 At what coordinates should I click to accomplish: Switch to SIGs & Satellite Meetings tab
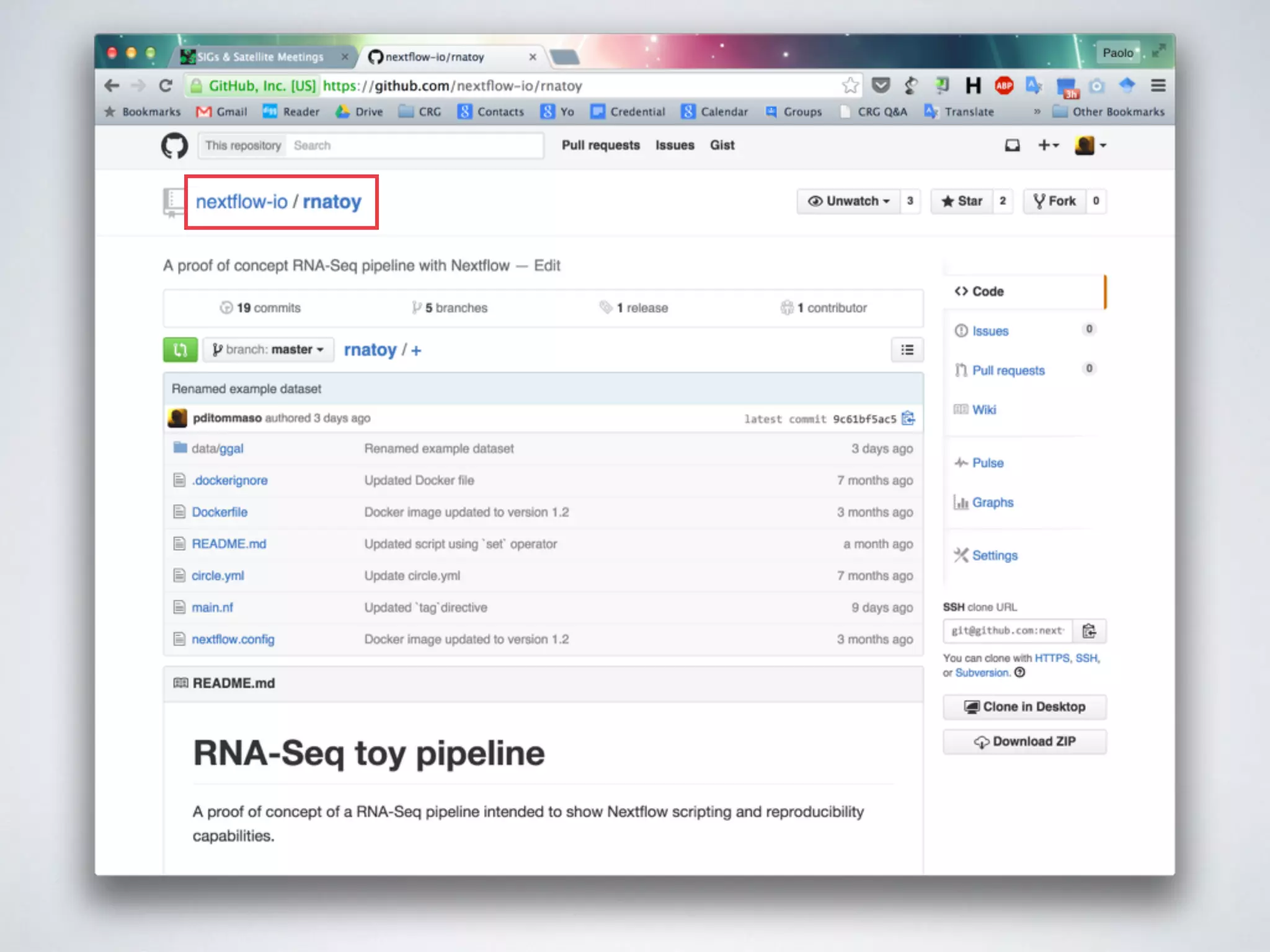point(260,57)
